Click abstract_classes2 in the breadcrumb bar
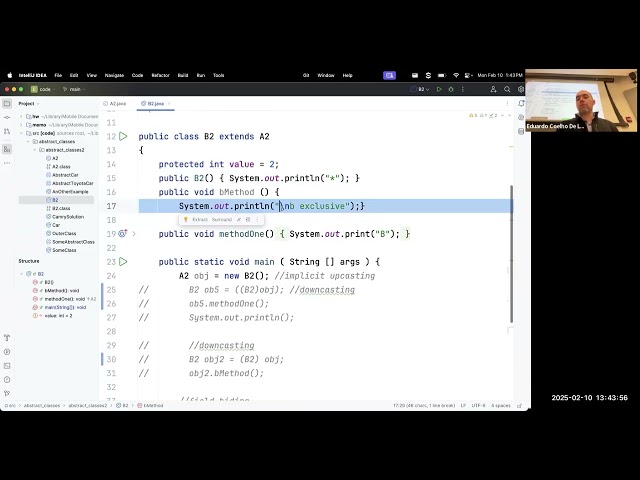The image size is (640, 480). point(87,406)
